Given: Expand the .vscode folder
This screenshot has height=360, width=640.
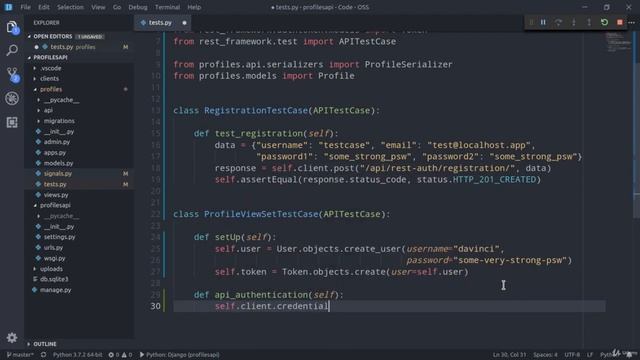Looking at the screenshot, I should click(51, 68).
